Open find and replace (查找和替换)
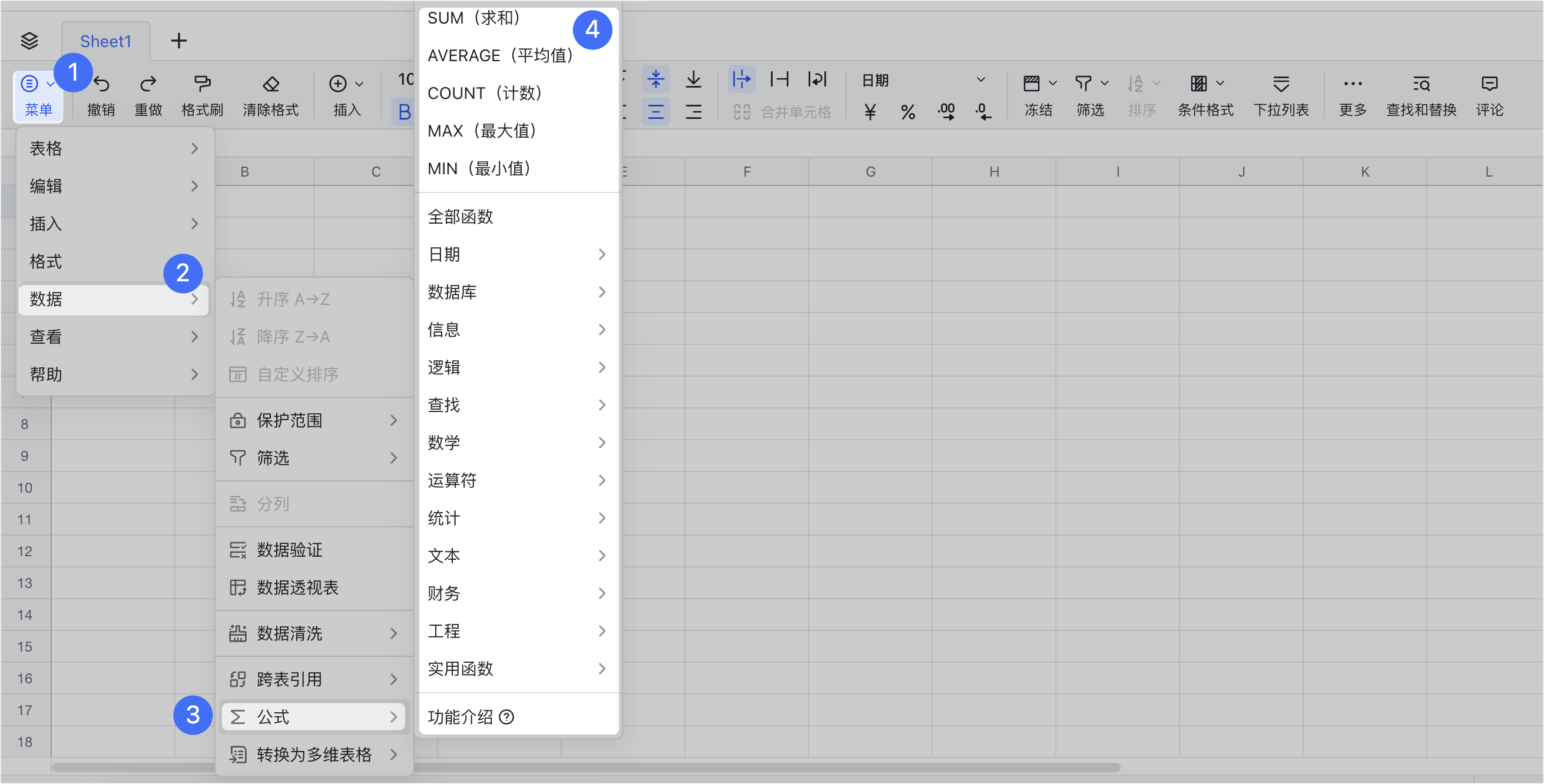This screenshot has width=1544, height=784. [x=1420, y=96]
